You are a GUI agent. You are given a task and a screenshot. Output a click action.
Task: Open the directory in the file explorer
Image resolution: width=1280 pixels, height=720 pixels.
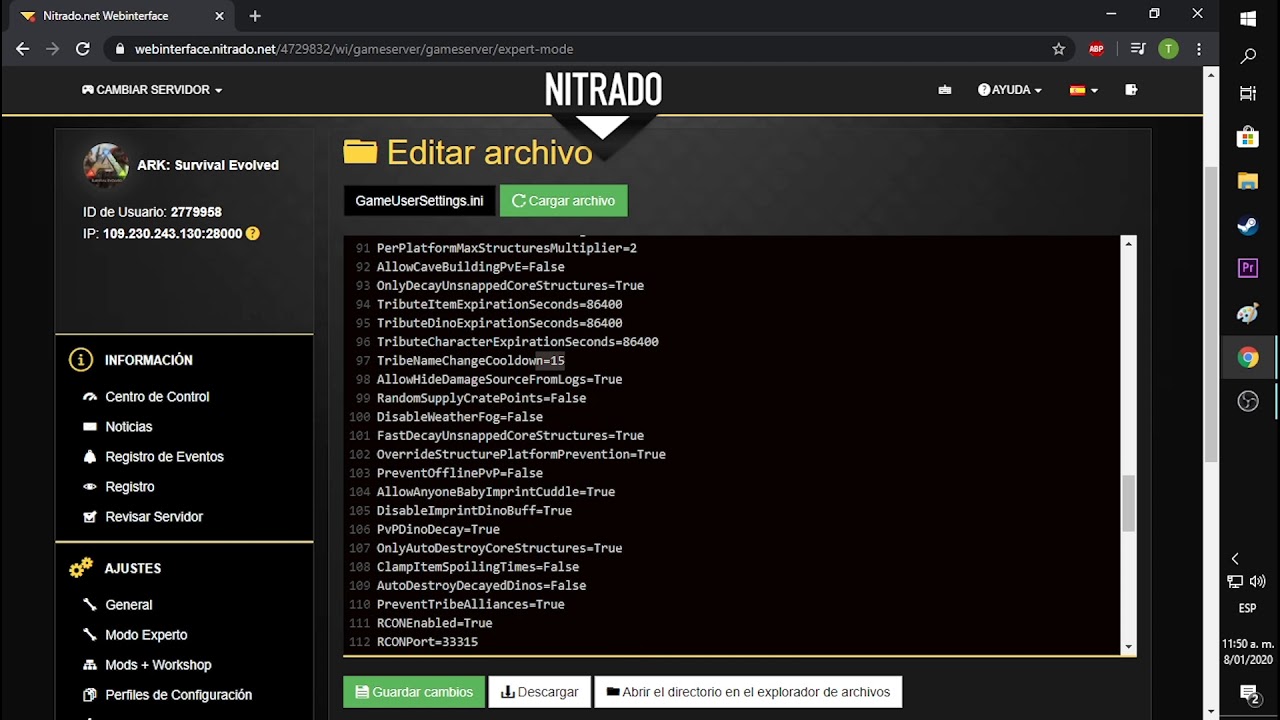pos(748,692)
